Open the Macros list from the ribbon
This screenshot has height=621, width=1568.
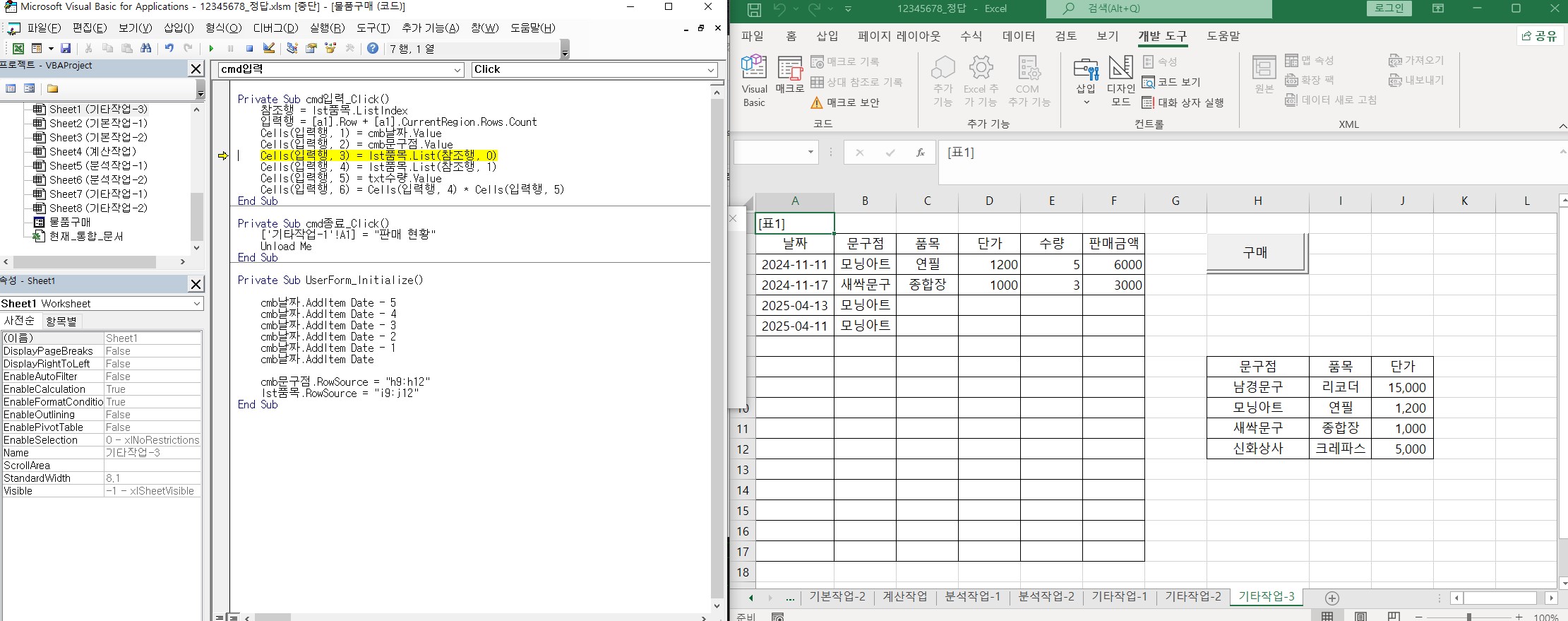[789, 75]
